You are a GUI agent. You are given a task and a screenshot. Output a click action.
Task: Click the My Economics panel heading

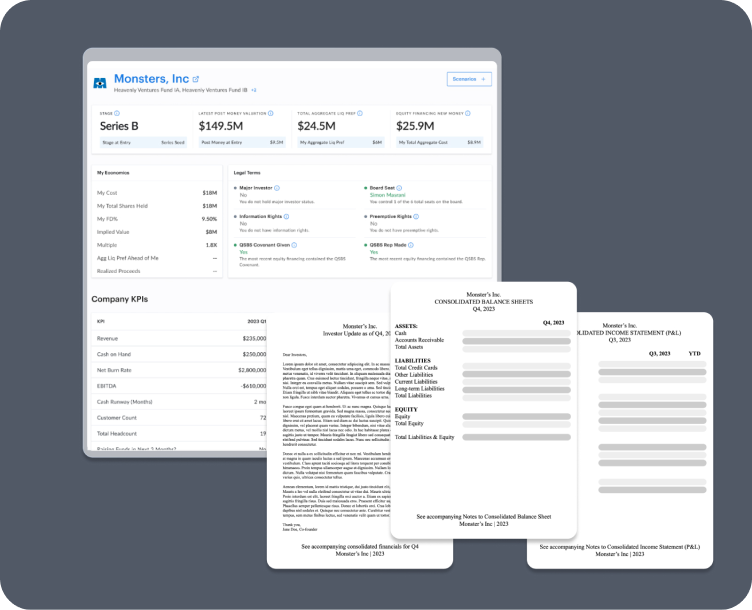click(113, 173)
